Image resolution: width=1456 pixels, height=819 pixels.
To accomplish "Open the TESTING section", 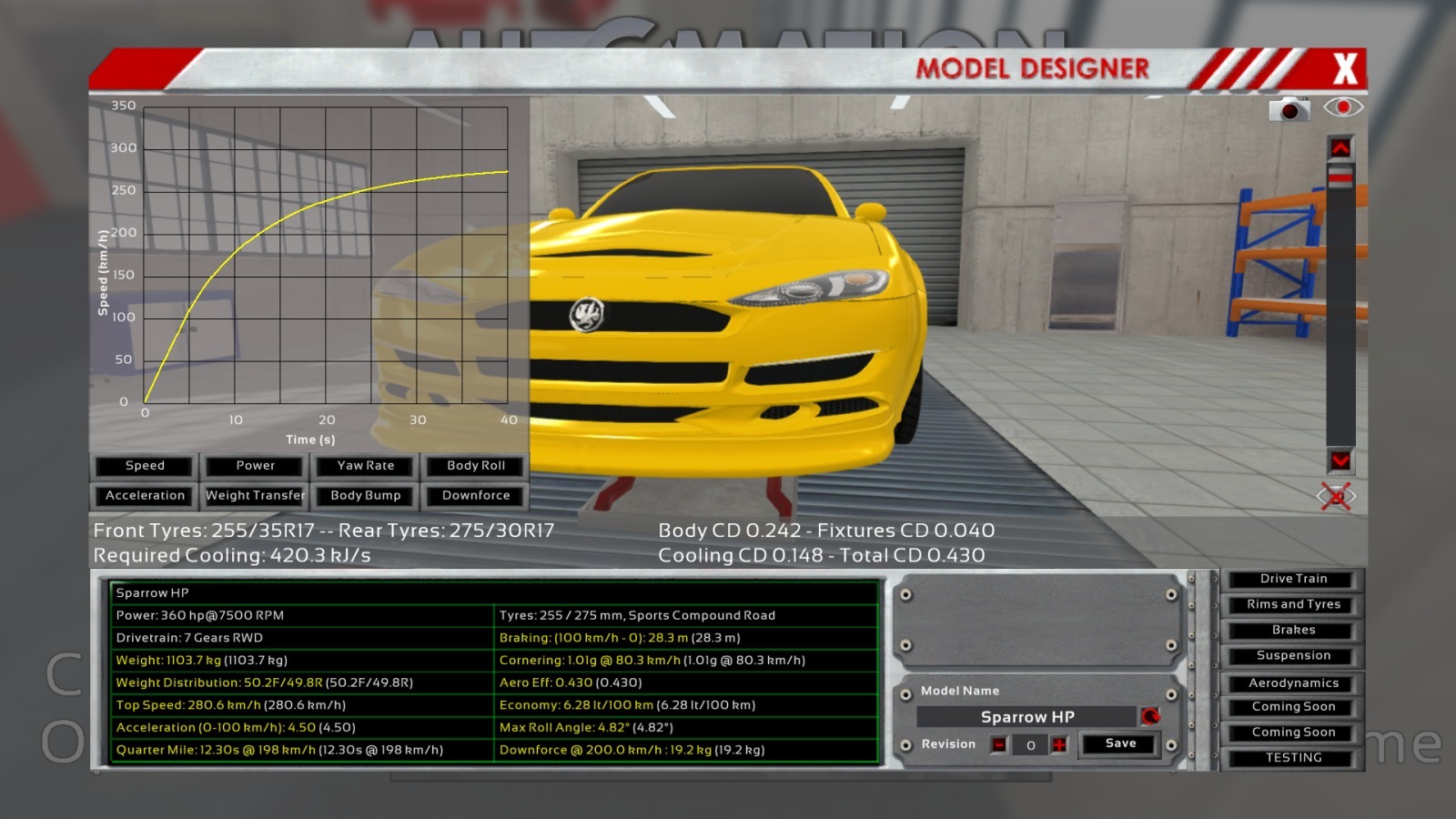I will pyautogui.click(x=1293, y=758).
